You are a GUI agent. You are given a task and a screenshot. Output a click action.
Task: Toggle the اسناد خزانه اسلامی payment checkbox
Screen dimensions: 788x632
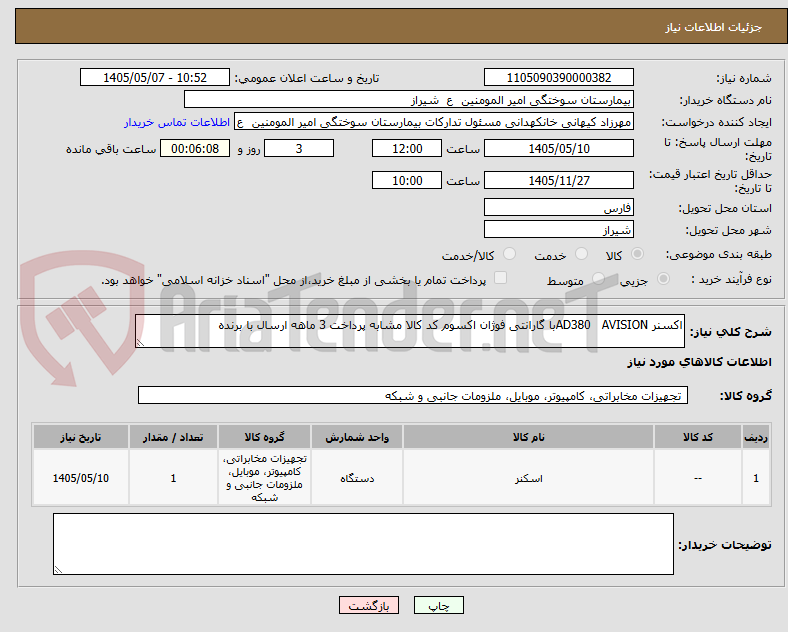pyautogui.click(x=501, y=278)
